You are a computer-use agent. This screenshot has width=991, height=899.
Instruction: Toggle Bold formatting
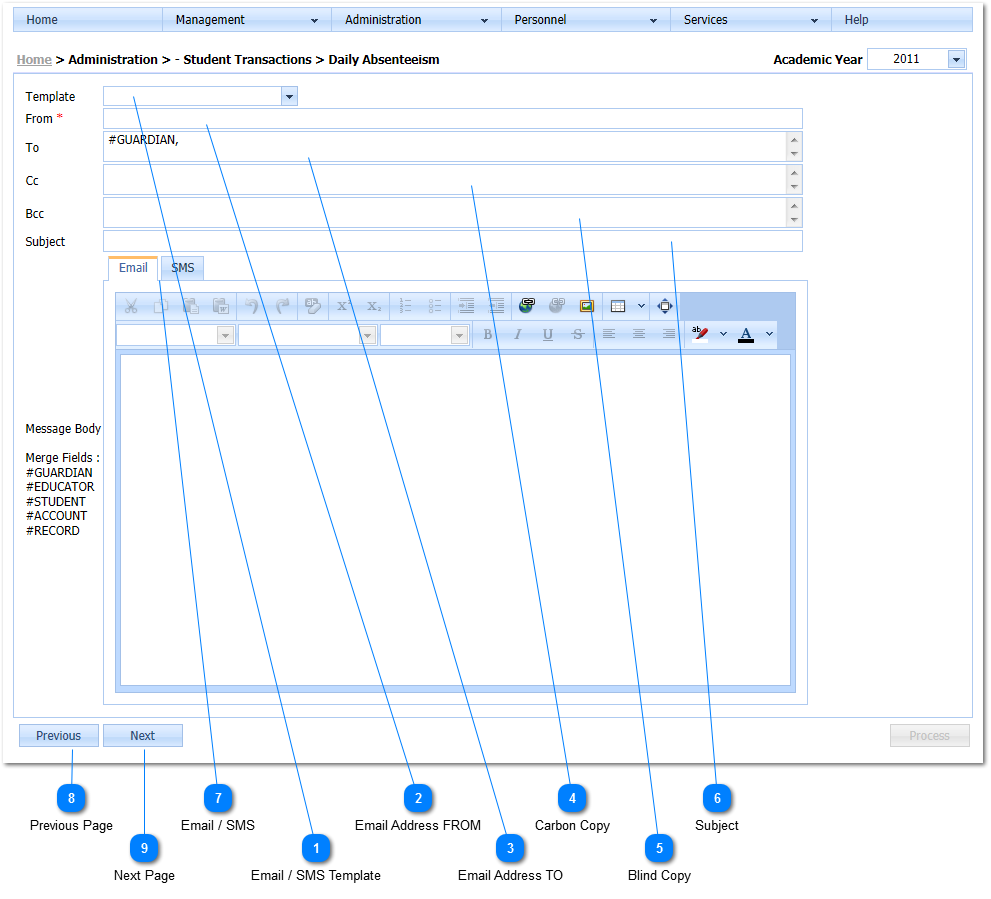coord(487,334)
